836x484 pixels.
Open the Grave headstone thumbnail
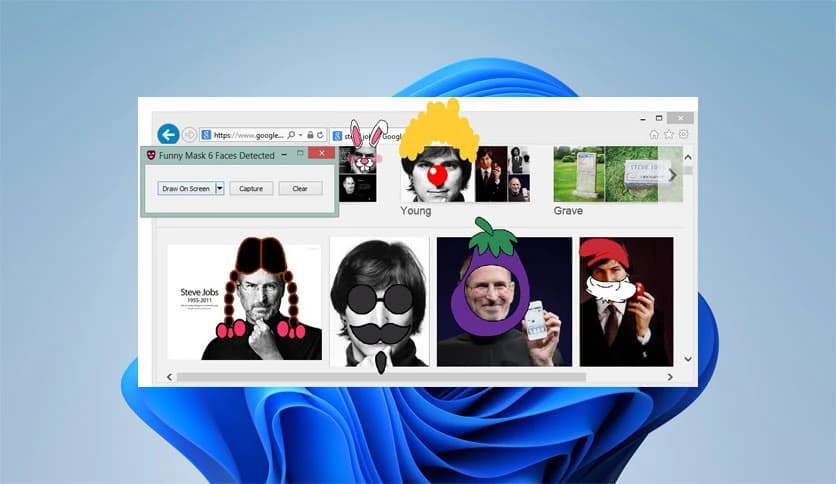tap(579, 174)
